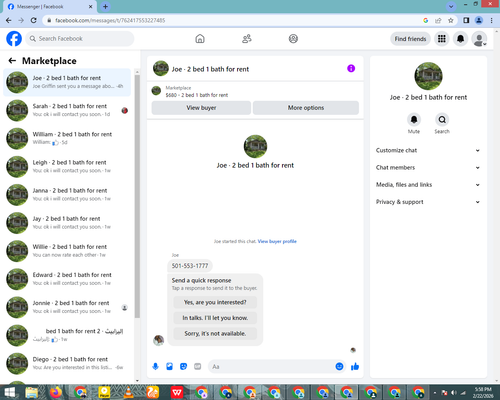Viewport: 500px width, 400px height.
Task: Click the Search Facebook field
Action: point(80,39)
